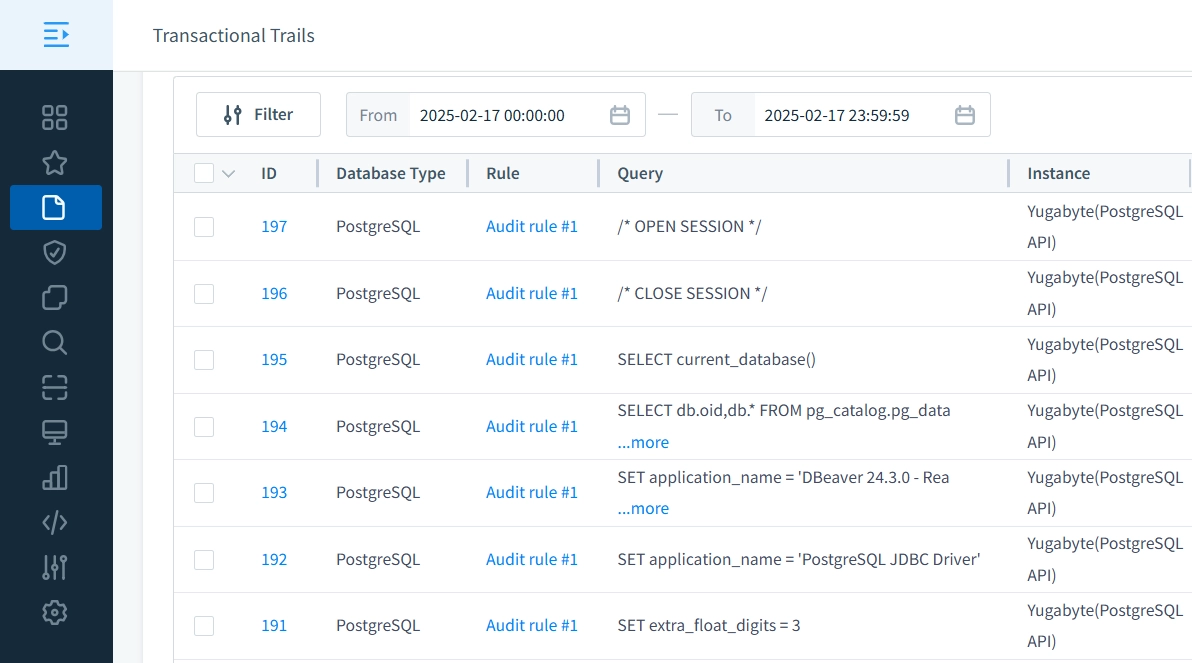
Task: Expand the sidebar menu toggle icon
Action: click(x=56, y=35)
